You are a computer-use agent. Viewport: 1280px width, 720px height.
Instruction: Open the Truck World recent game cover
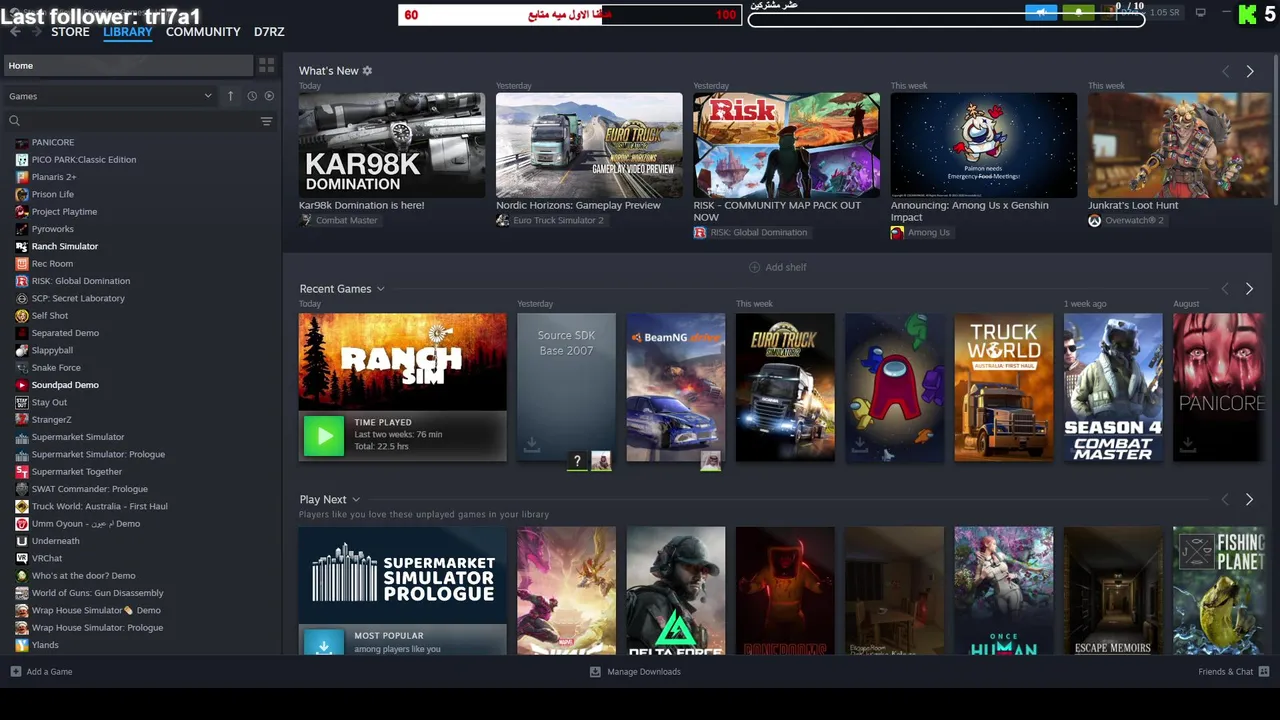tap(1003, 388)
